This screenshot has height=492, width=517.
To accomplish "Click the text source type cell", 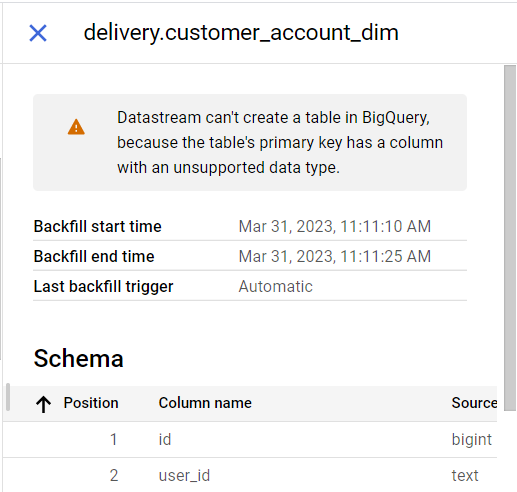I will point(465,475).
